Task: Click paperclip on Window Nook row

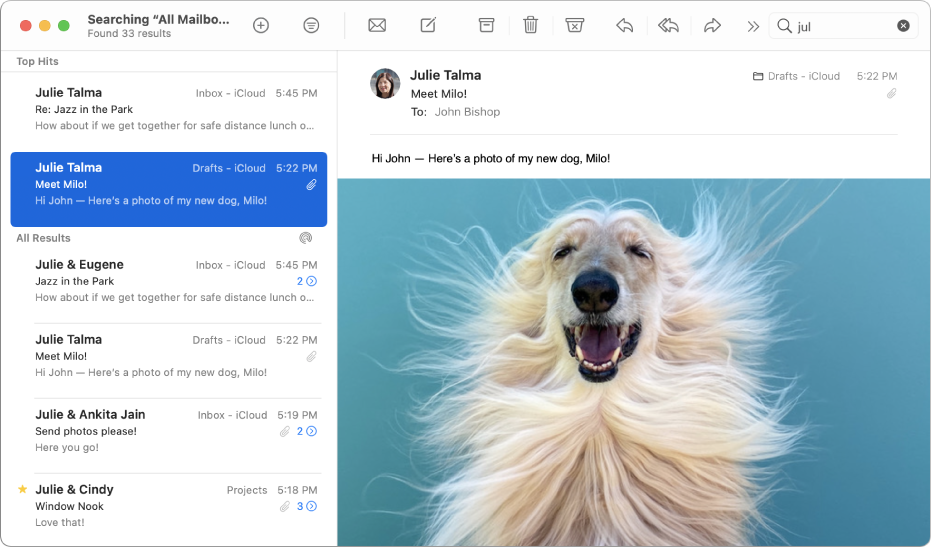Action: pyautogui.click(x=285, y=506)
